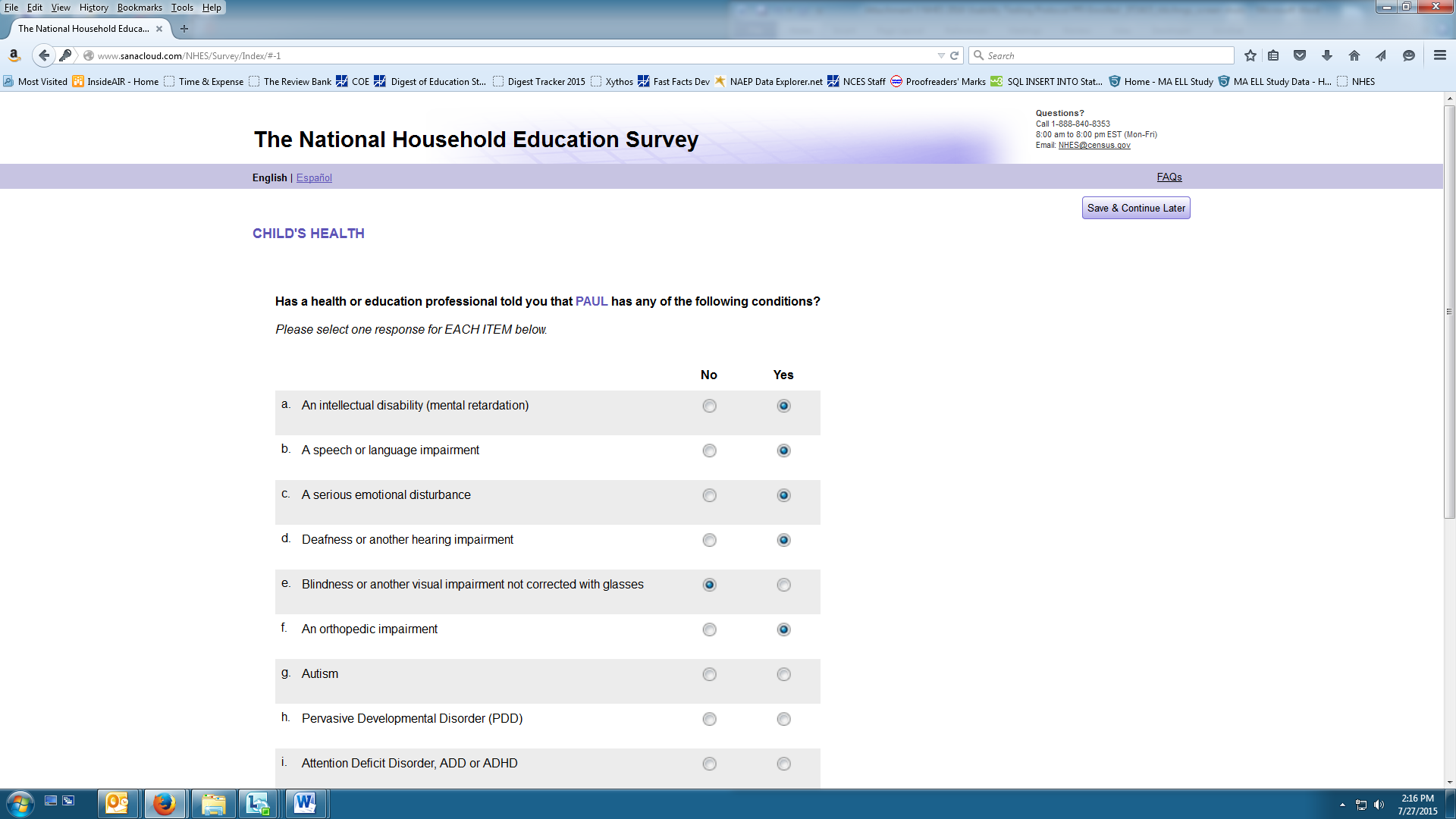Switch language to Español
This screenshot has width=1456, height=819.
click(x=314, y=177)
